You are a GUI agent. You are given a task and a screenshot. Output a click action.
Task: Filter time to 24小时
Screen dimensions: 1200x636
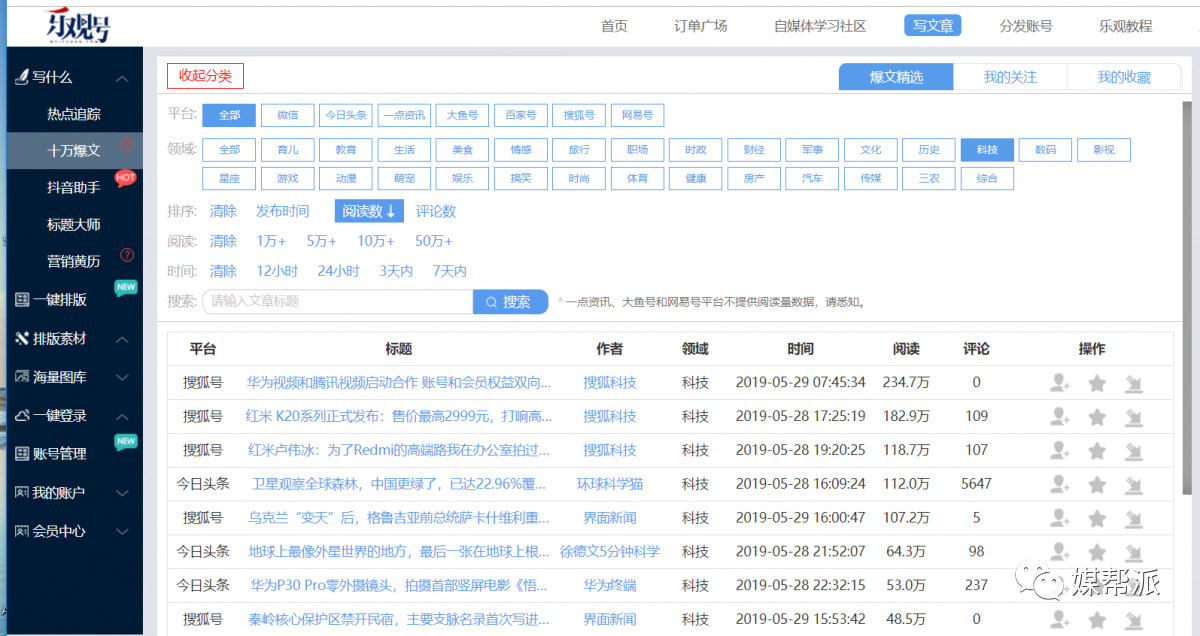click(x=339, y=271)
